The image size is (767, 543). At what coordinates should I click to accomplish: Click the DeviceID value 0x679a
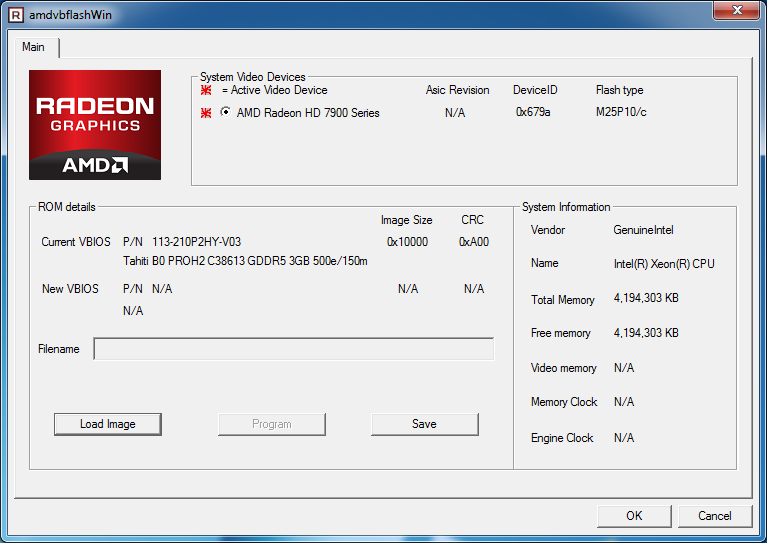click(533, 112)
